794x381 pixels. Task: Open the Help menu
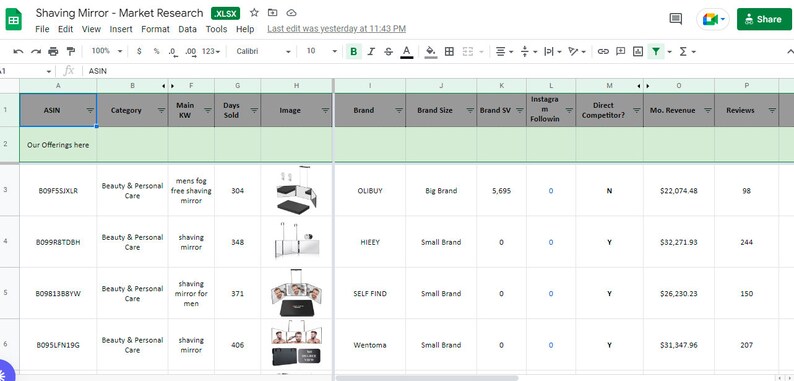pos(245,29)
